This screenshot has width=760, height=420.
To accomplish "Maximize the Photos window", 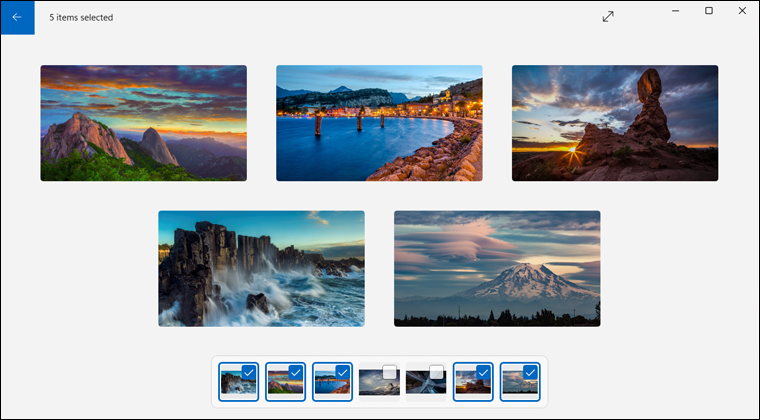I will click(709, 11).
